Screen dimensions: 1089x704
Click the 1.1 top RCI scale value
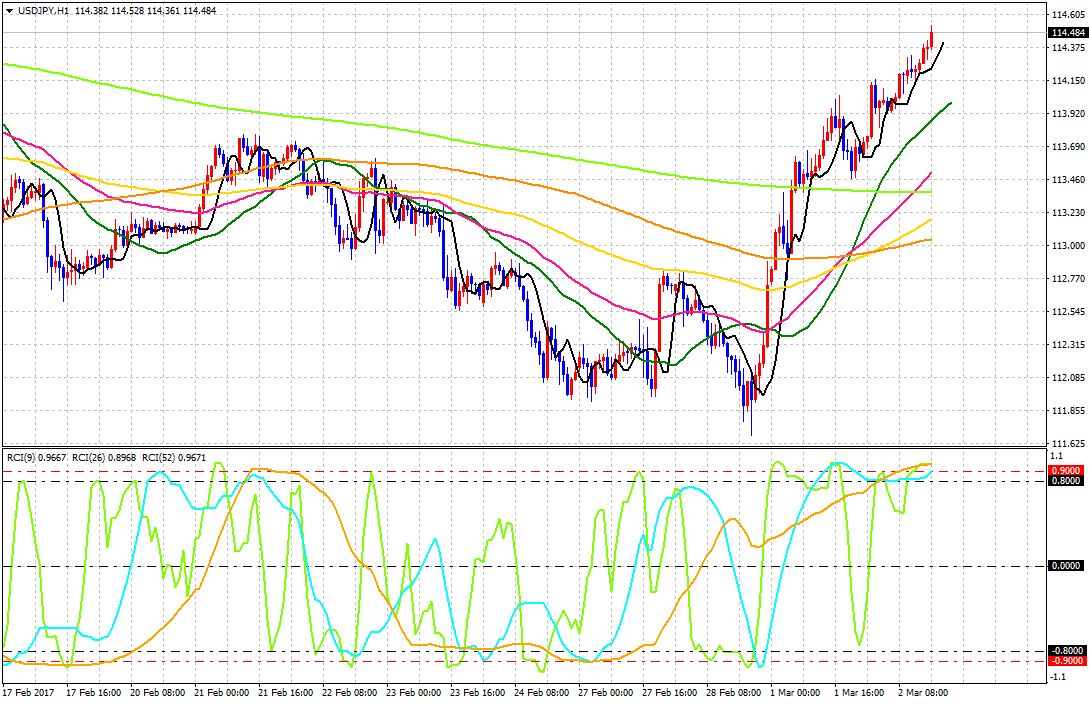1056,455
